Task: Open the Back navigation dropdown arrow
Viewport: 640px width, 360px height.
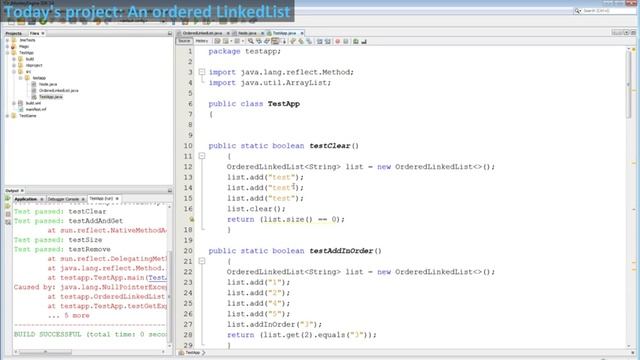Action: [231, 41]
